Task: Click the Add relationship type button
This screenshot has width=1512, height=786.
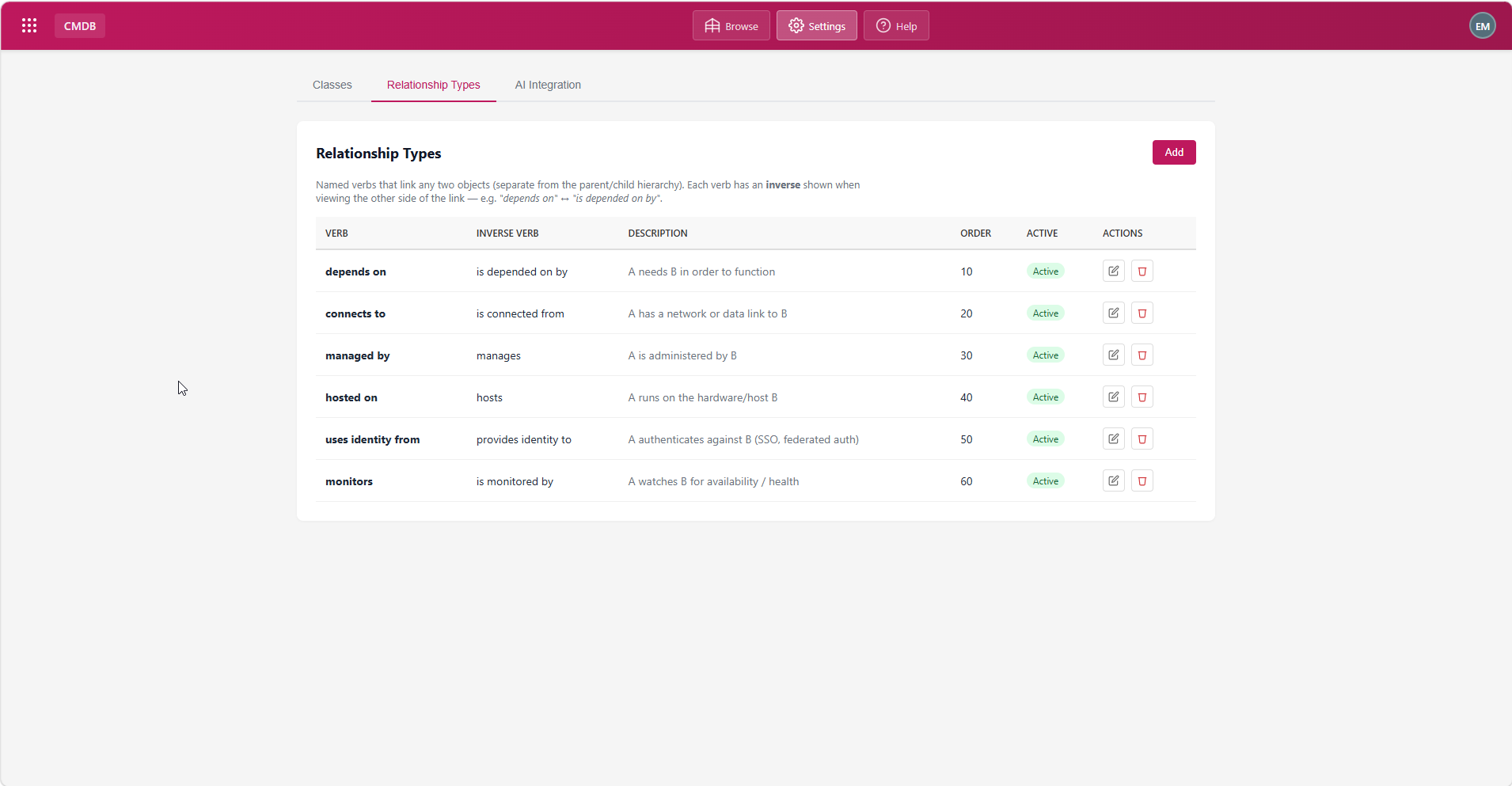Action: point(1173,152)
